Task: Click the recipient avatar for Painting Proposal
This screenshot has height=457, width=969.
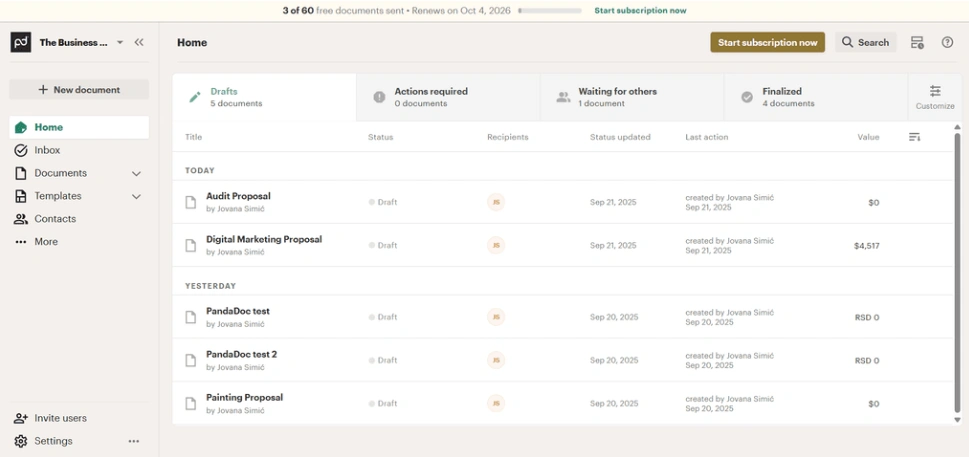Action: pyautogui.click(x=496, y=403)
